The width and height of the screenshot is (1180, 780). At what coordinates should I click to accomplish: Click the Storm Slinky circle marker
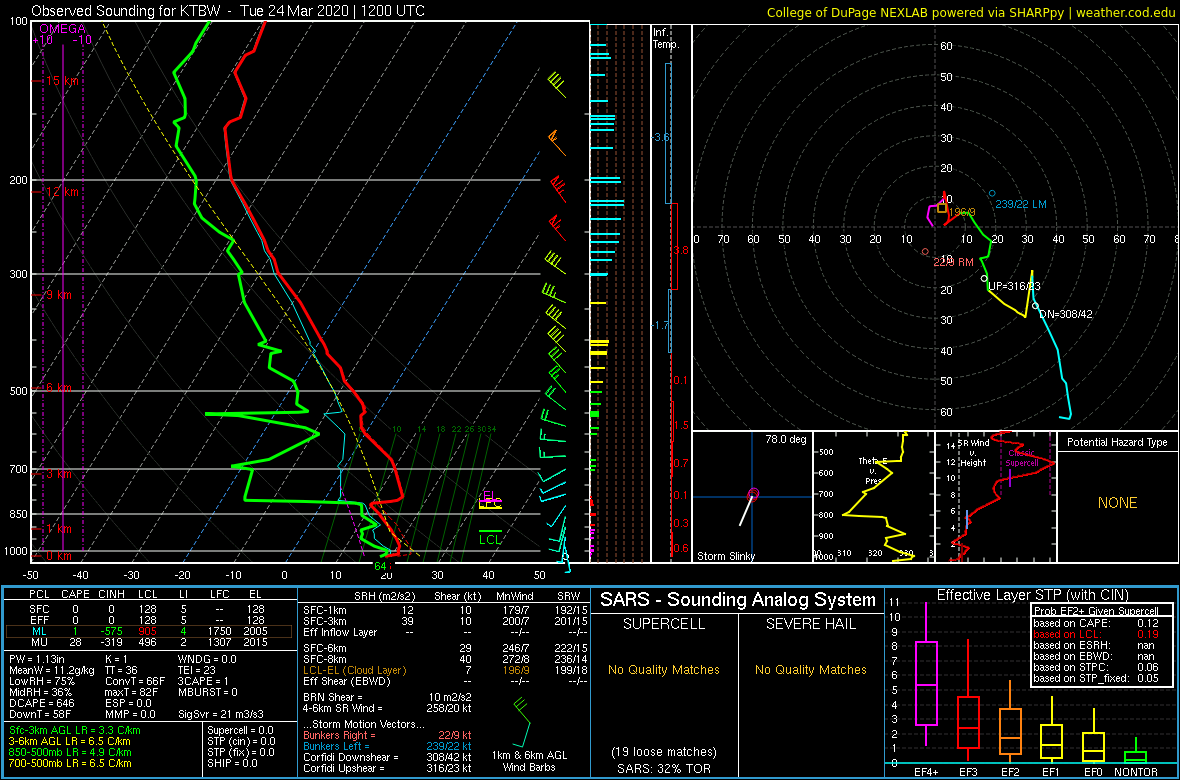754,493
